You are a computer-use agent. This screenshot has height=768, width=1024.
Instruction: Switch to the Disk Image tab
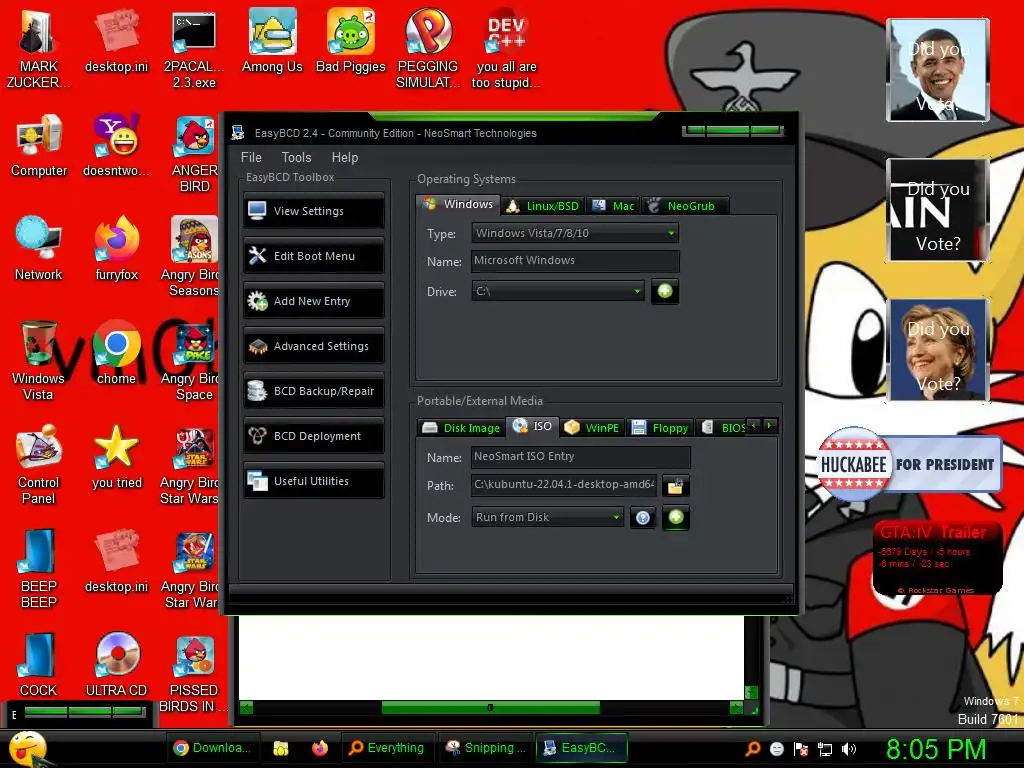[461, 428]
